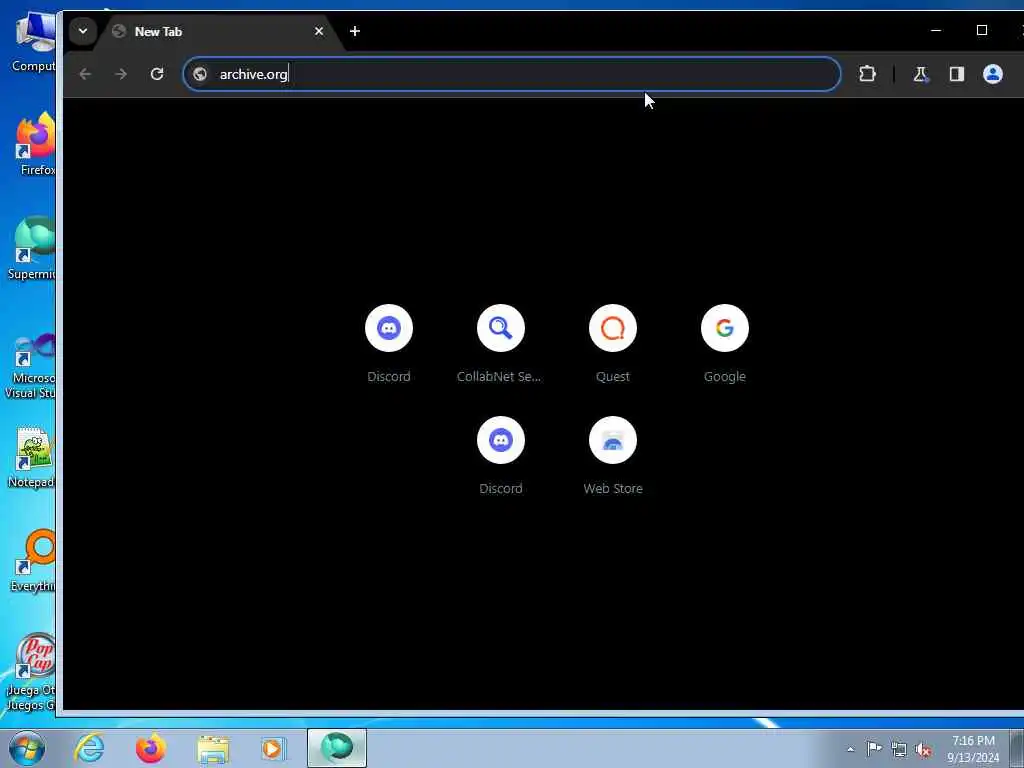Click into the address bar with archive.org
Screen dimensions: 1024x768
click(511, 74)
